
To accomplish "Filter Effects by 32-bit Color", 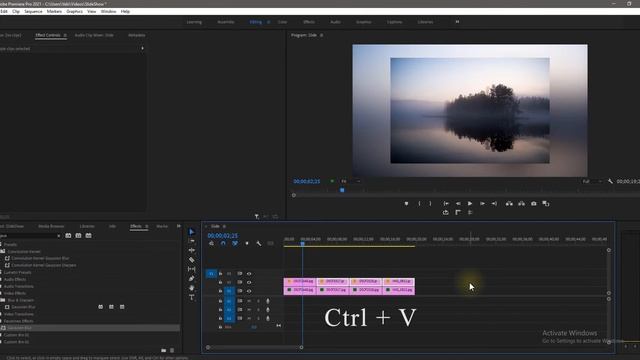I will (78, 236).
